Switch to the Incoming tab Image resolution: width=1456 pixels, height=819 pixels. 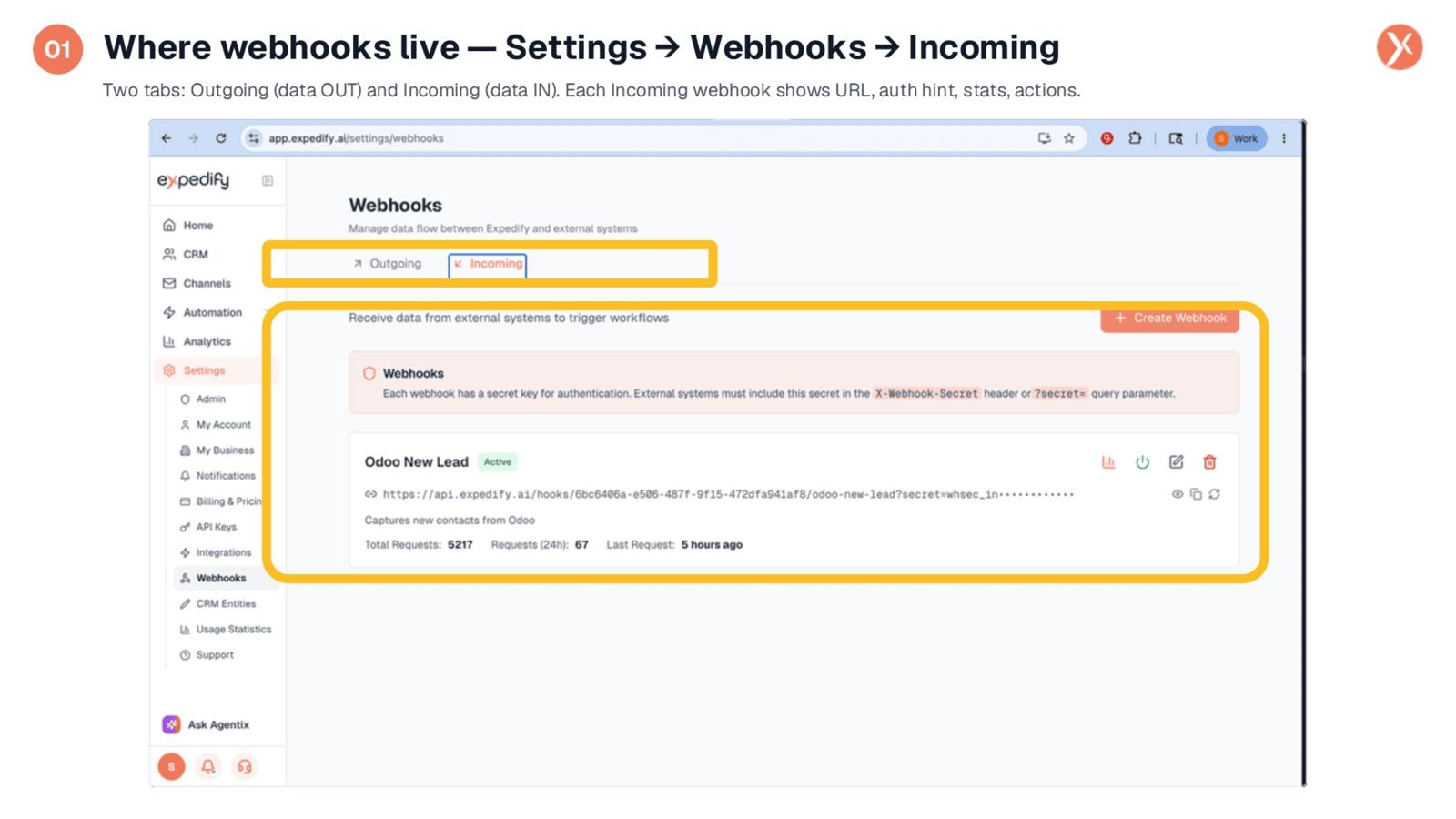[488, 264]
